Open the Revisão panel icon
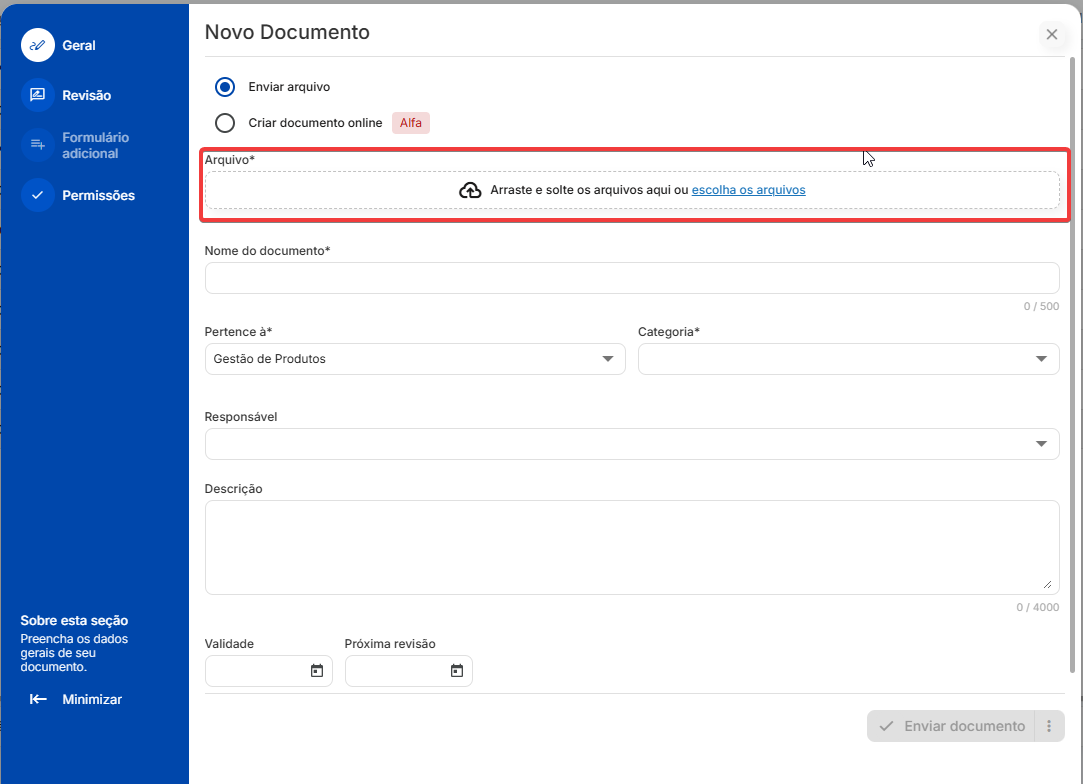This screenshot has height=784, width=1083. (x=38, y=95)
